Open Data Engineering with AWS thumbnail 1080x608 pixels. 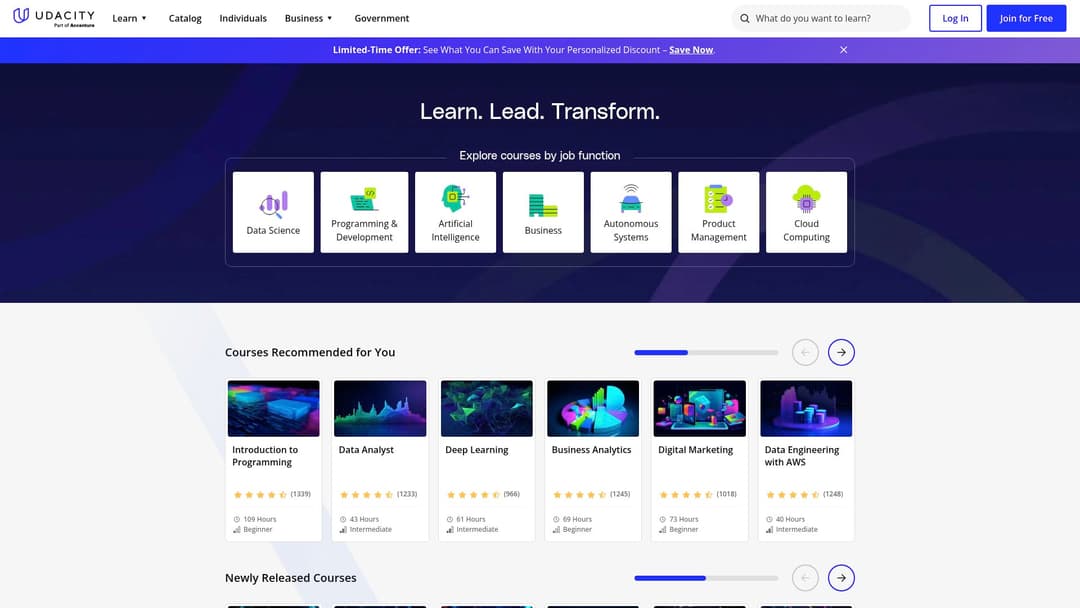(x=806, y=408)
